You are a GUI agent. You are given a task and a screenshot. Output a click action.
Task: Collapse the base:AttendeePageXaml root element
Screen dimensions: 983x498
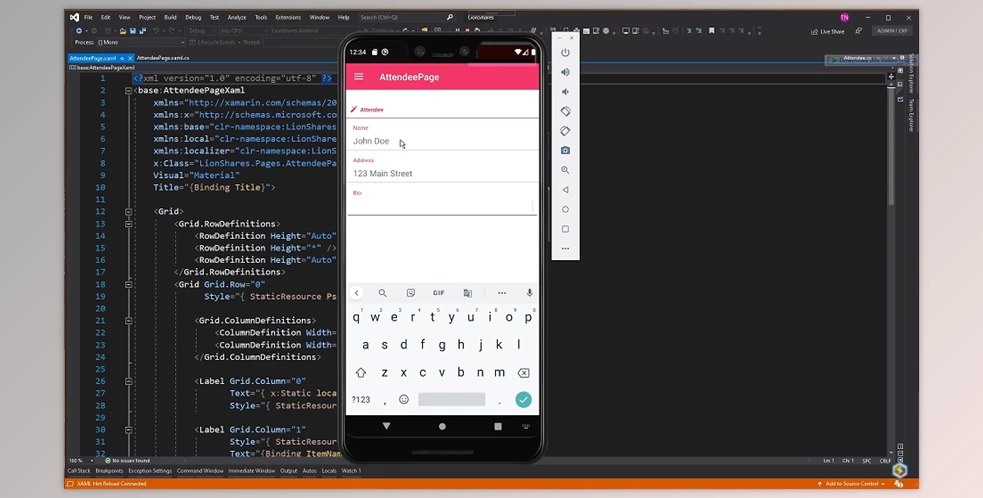point(129,91)
